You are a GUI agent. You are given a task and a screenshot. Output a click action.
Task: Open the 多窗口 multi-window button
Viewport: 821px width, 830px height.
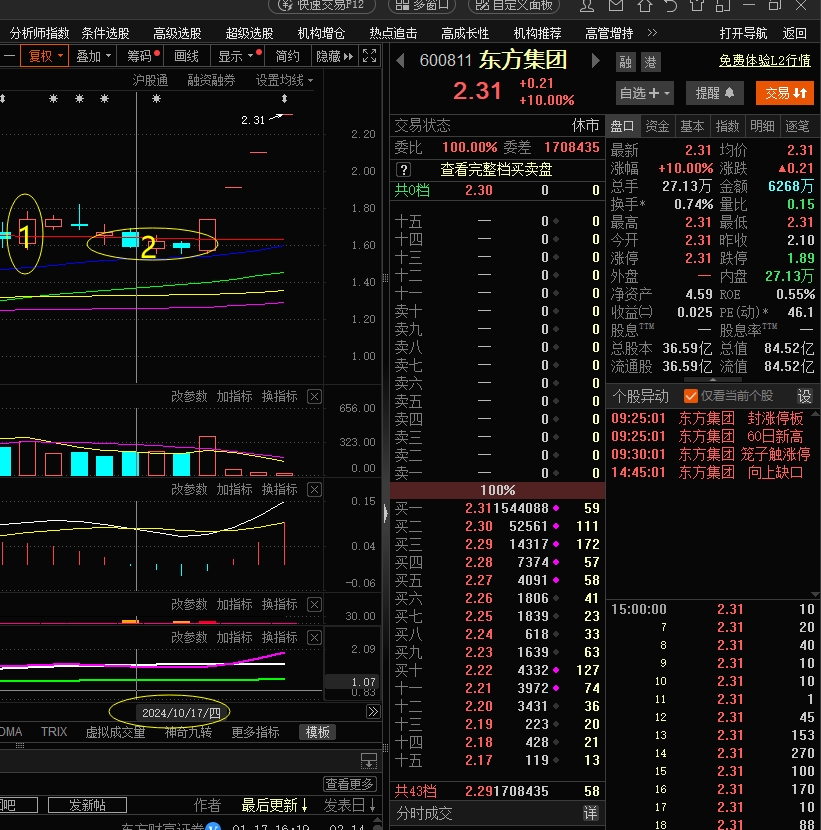(x=422, y=5)
